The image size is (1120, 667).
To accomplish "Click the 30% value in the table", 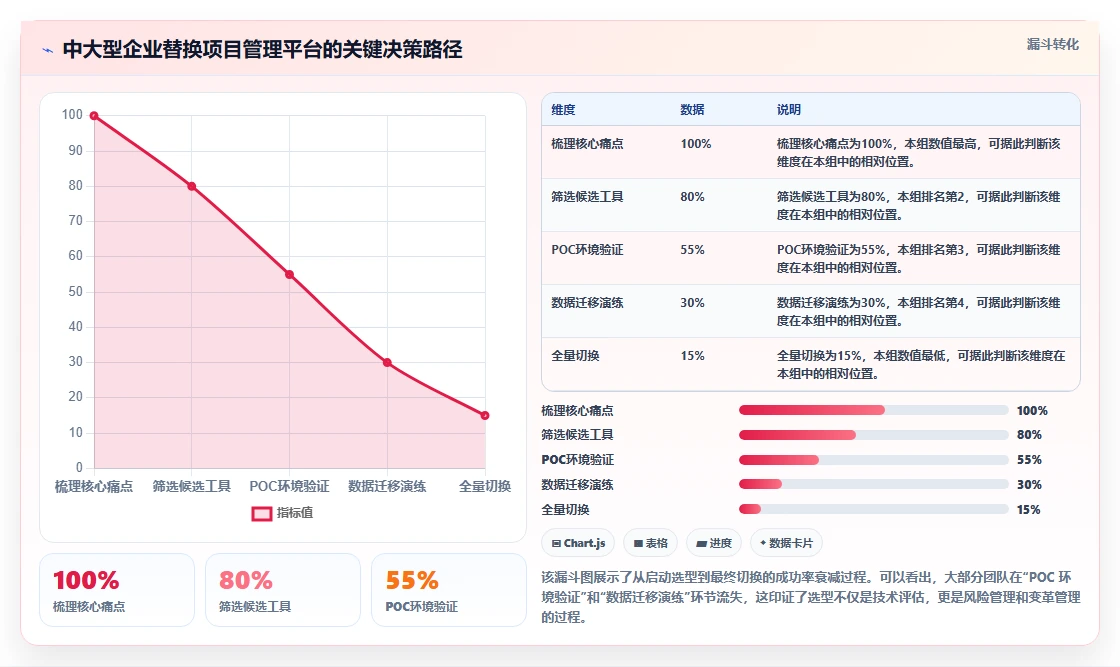I will point(692,303).
